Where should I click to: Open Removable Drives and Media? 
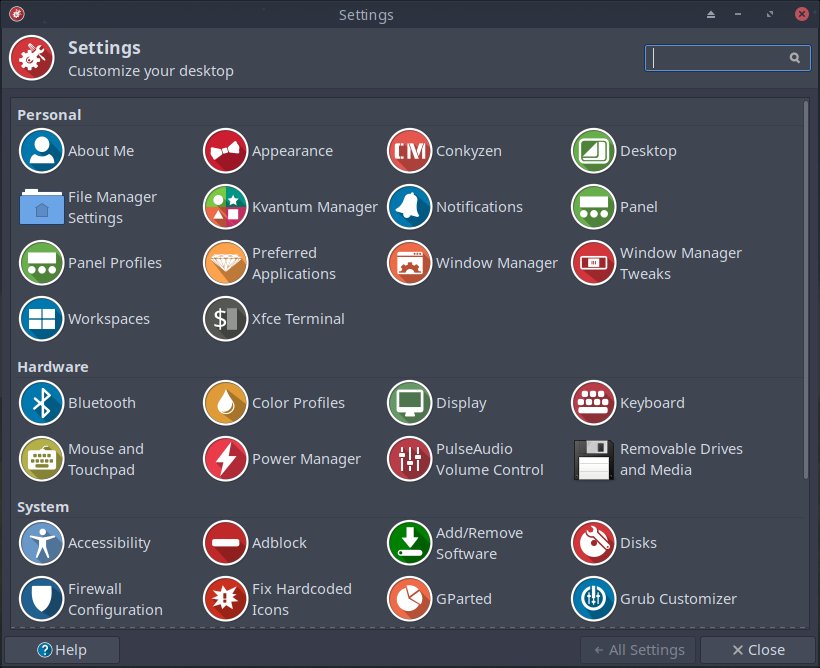[x=593, y=459]
